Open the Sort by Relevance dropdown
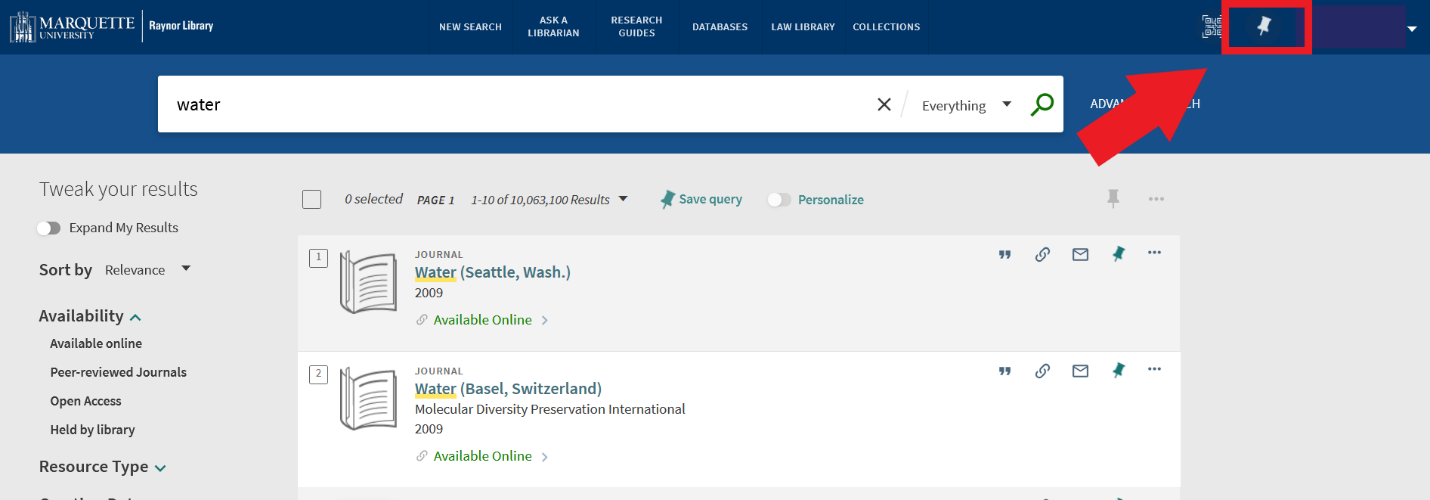Screen dimensions: 1430x500 [147, 270]
